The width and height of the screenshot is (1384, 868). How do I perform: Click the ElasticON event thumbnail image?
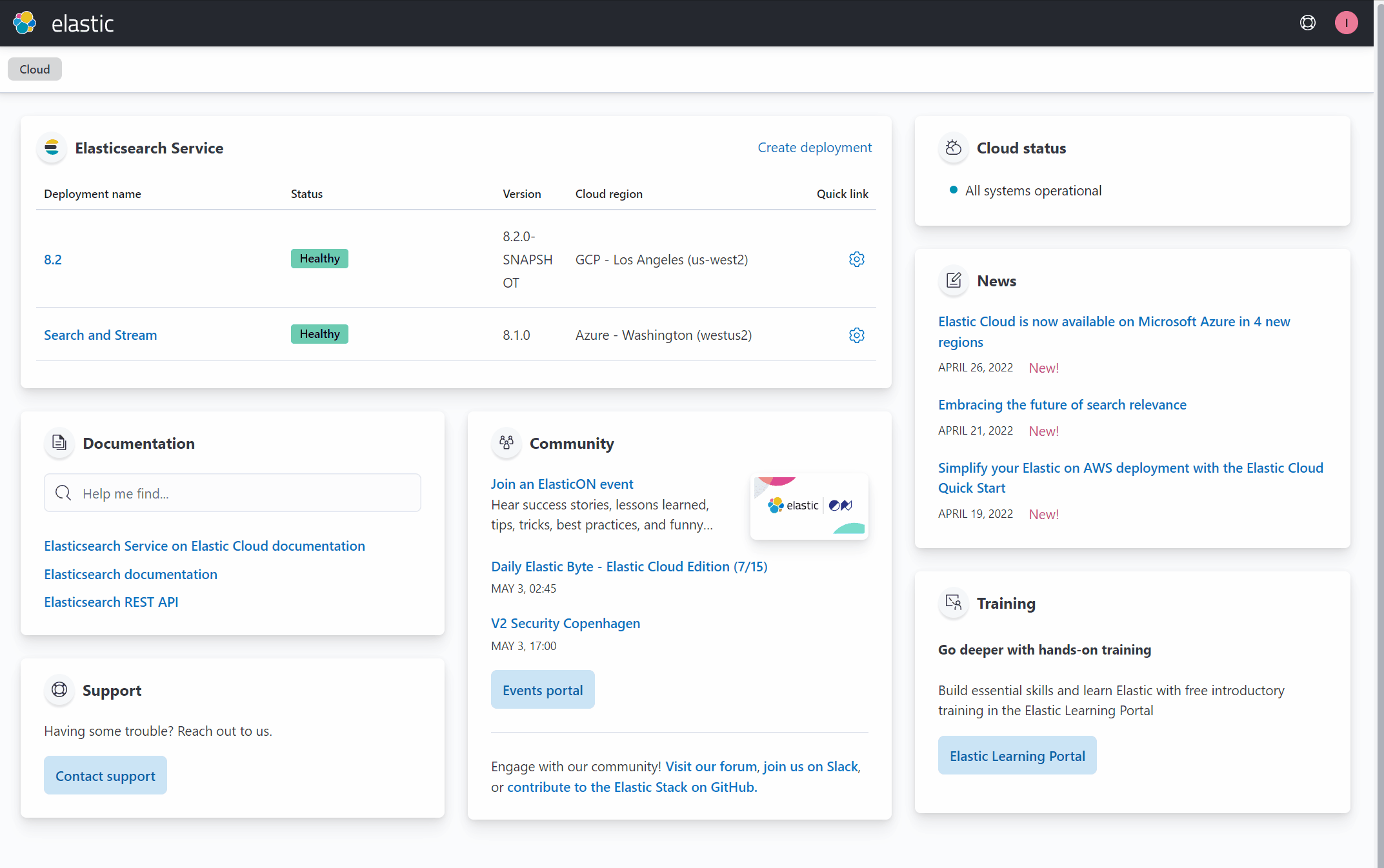pyautogui.click(x=809, y=506)
